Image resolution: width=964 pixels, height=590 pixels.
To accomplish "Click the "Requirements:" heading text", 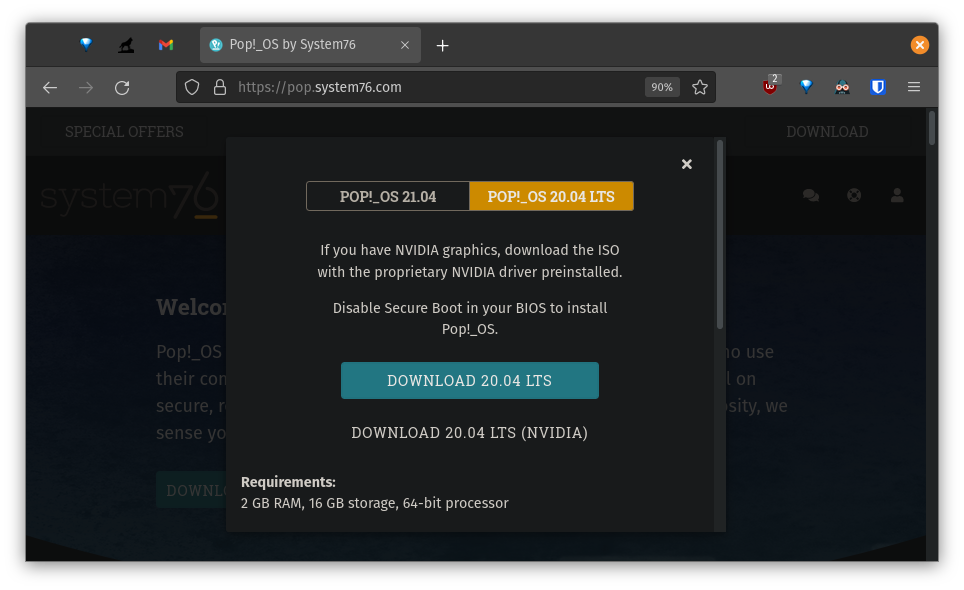I will (288, 482).
